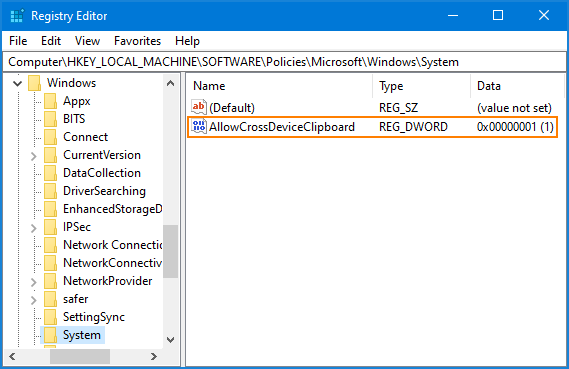Open the Favorites menu
Image resolution: width=569 pixels, height=369 pixels.
coord(137,41)
